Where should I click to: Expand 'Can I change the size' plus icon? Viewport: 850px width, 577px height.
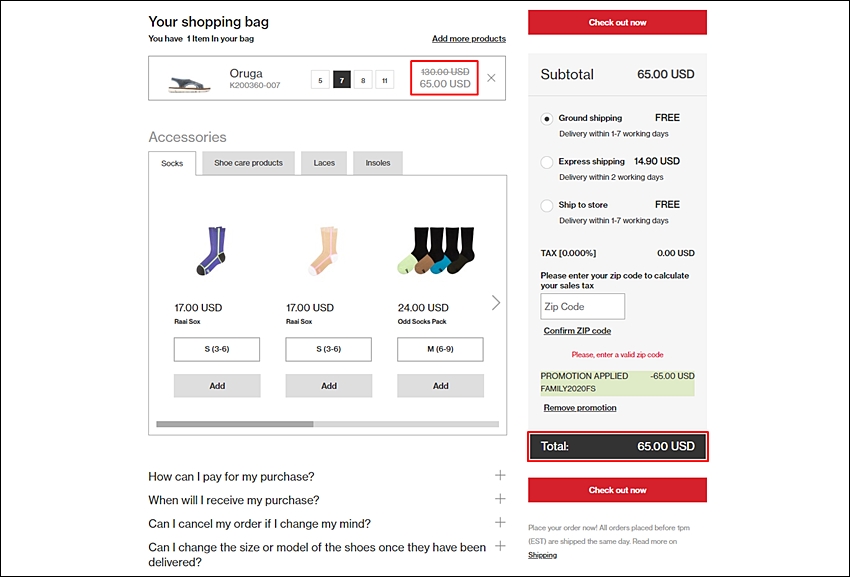click(x=500, y=546)
